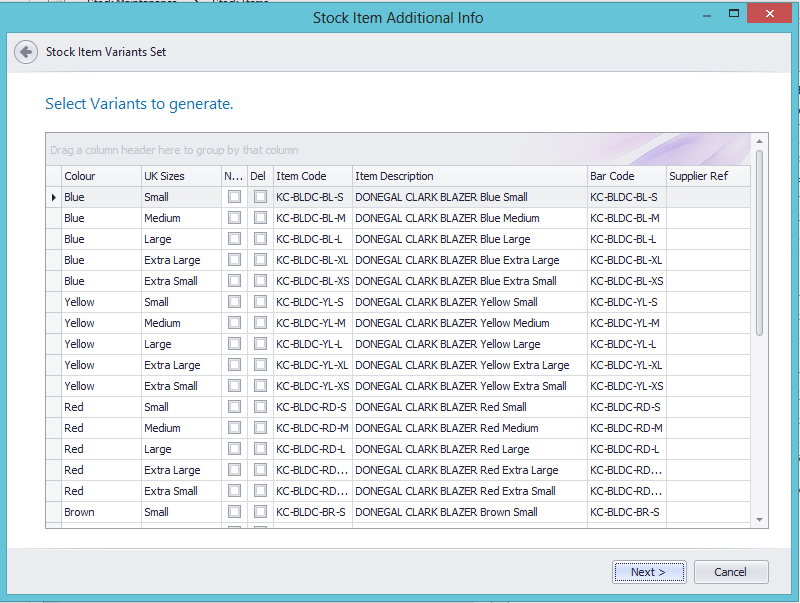
Task: Tick the N… checkbox for Yellow Small
Action: point(234,302)
